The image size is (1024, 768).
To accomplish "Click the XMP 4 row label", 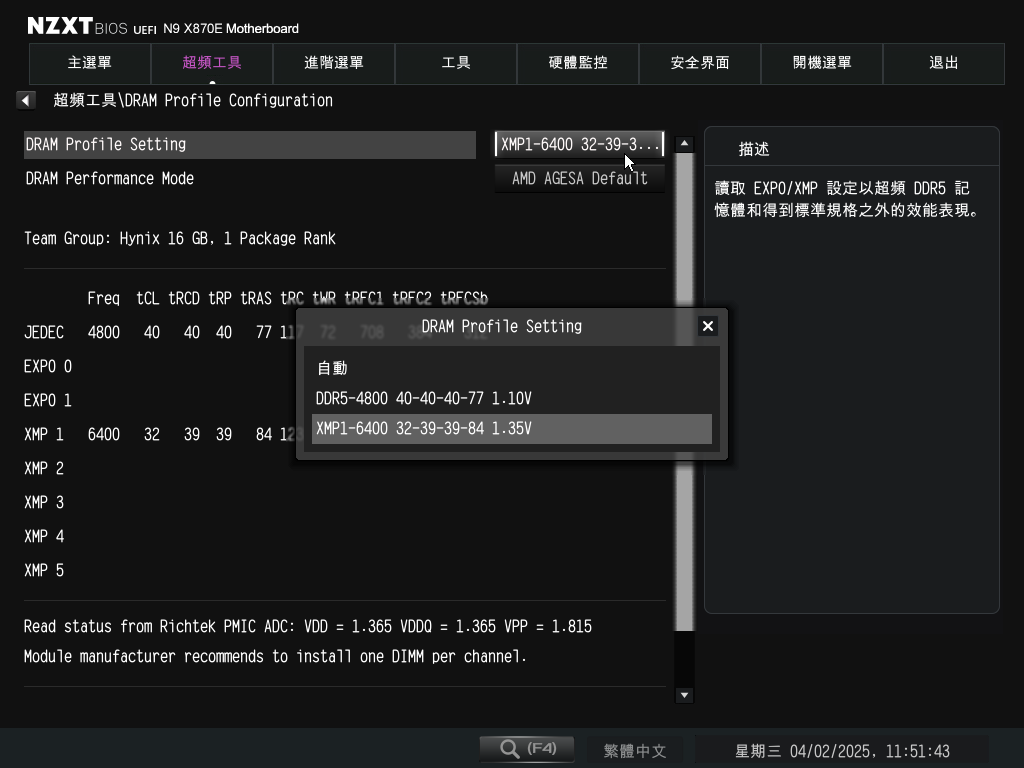I will [x=44, y=536].
